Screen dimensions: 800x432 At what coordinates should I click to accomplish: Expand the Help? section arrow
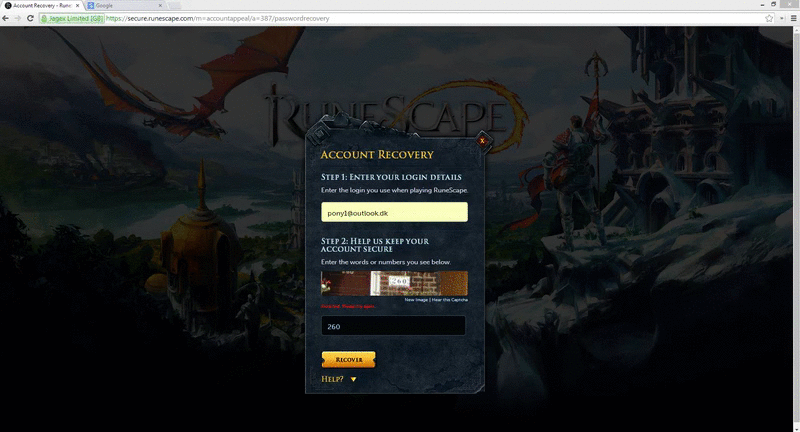[x=353, y=379]
